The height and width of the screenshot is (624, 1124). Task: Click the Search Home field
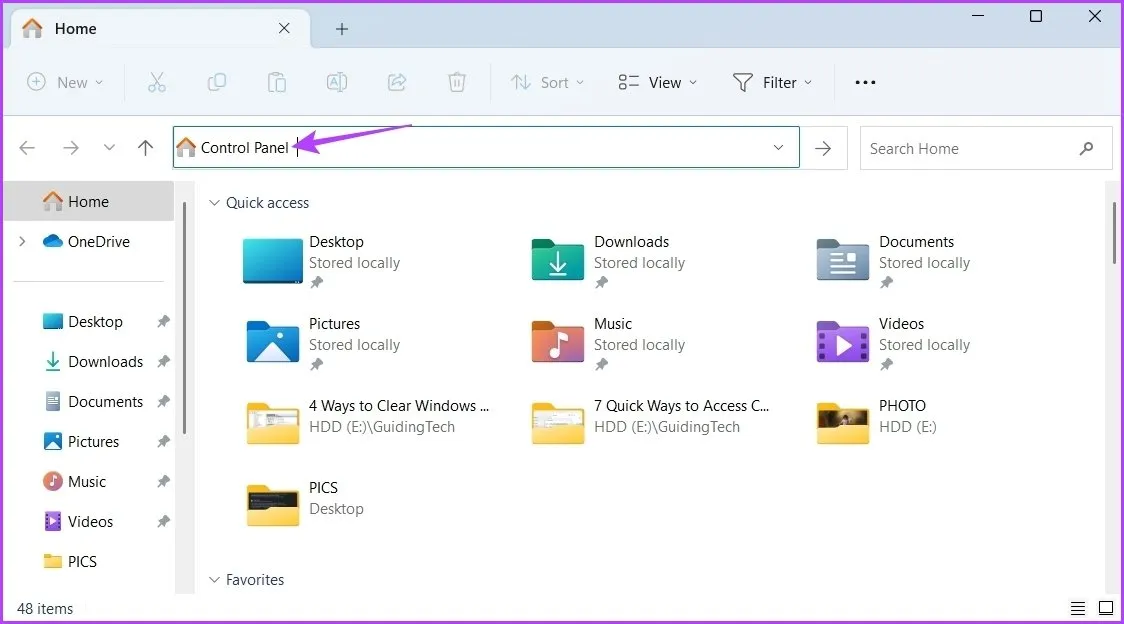pos(970,148)
